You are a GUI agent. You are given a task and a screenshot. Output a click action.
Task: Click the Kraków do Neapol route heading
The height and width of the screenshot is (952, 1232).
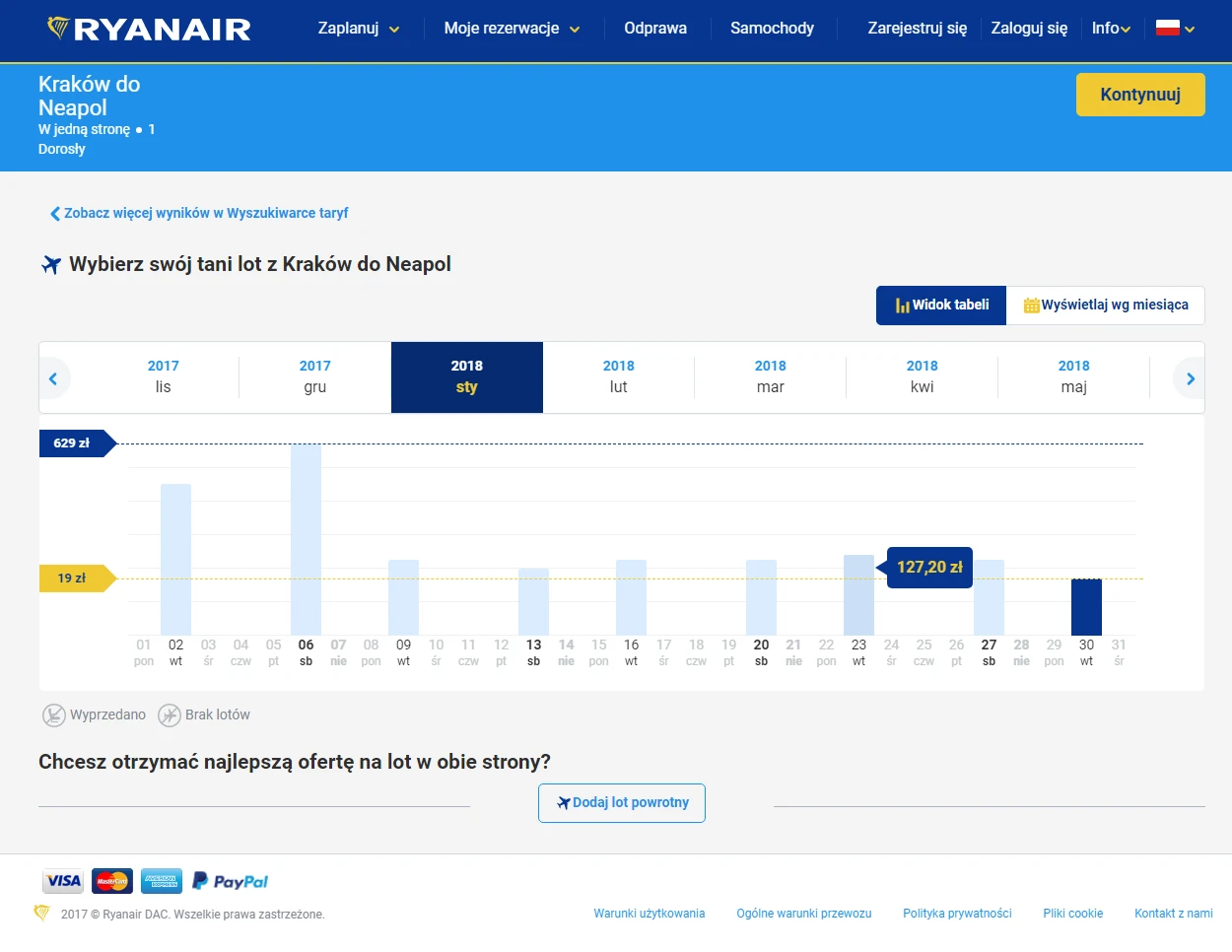click(90, 96)
